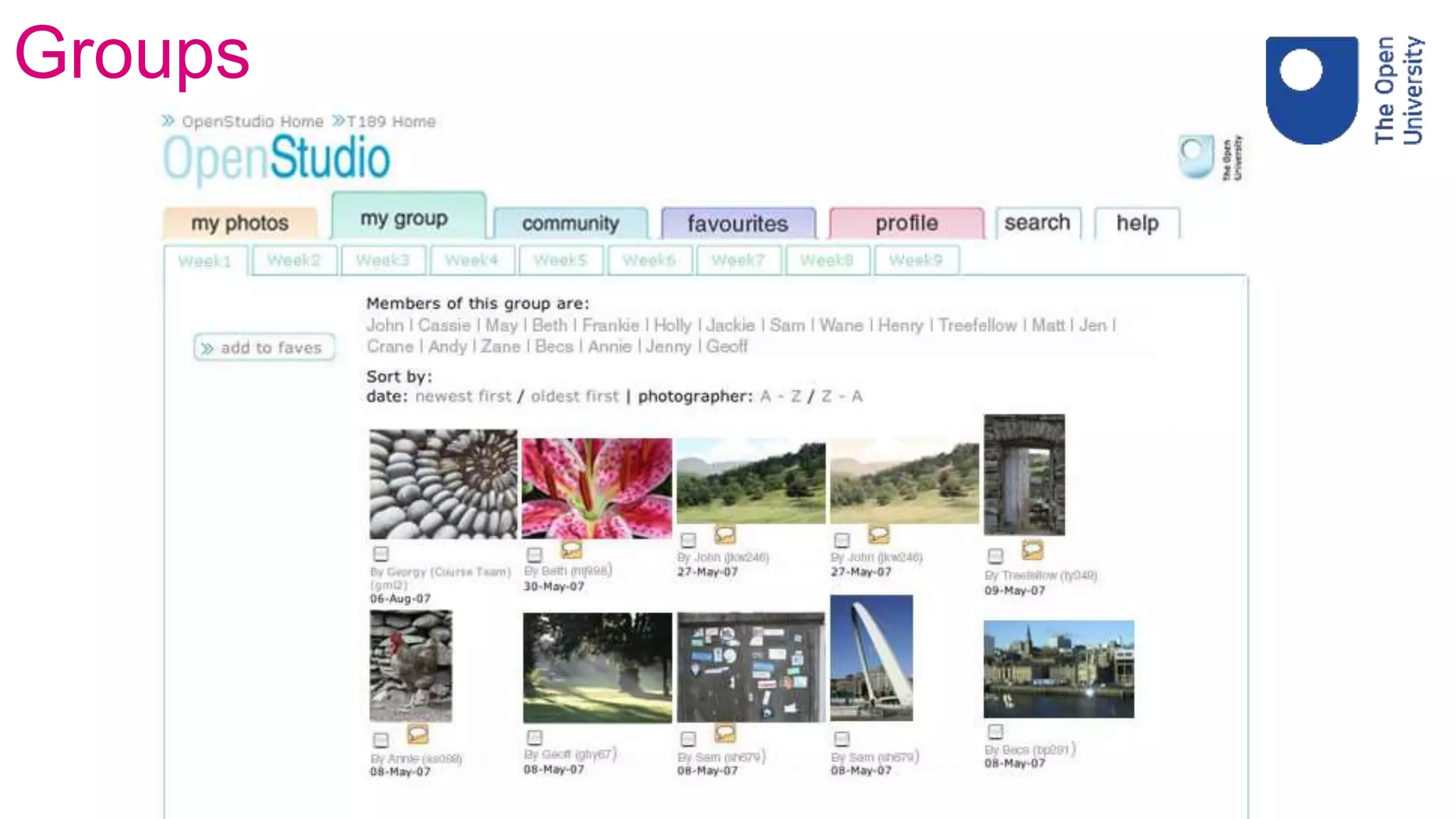Open the Week5 sub-tab
1456x819 pixels.
coord(560,260)
